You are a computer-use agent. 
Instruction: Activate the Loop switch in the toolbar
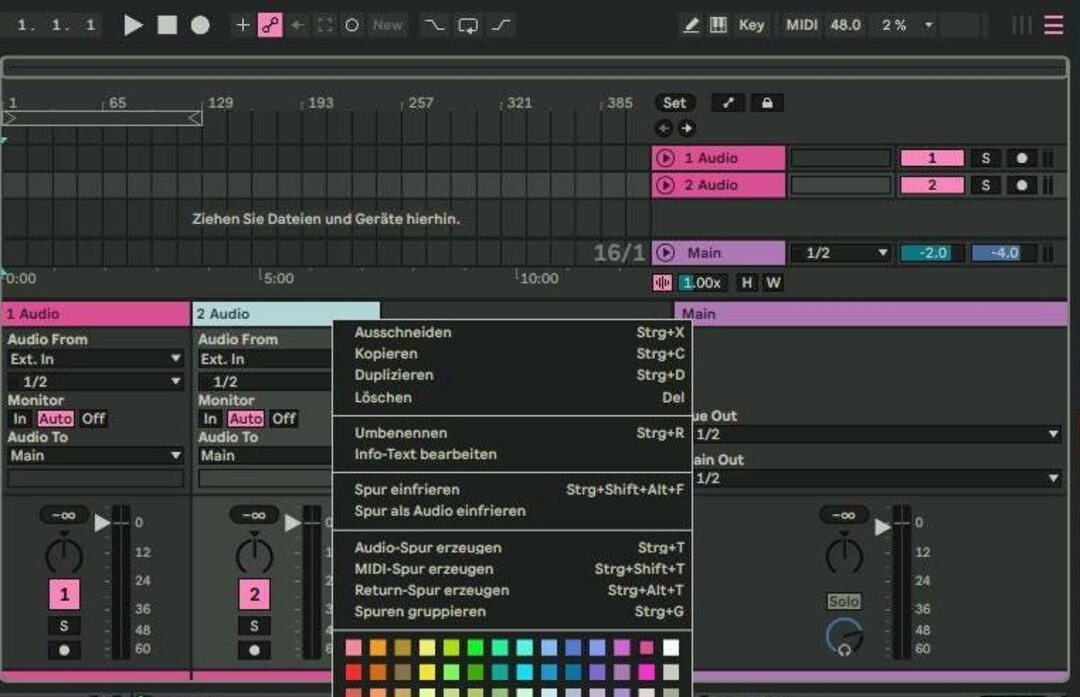pyautogui.click(x=467, y=25)
